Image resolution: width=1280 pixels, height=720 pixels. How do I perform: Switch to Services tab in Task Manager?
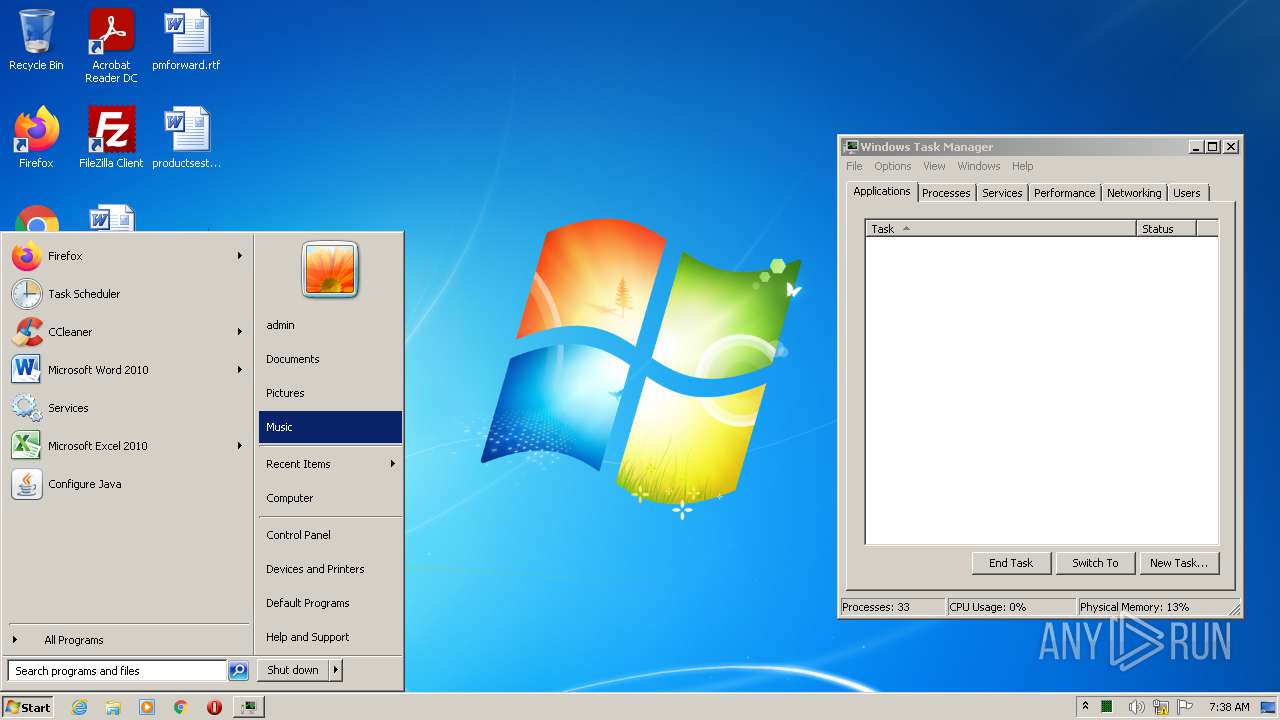click(x=1002, y=193)
